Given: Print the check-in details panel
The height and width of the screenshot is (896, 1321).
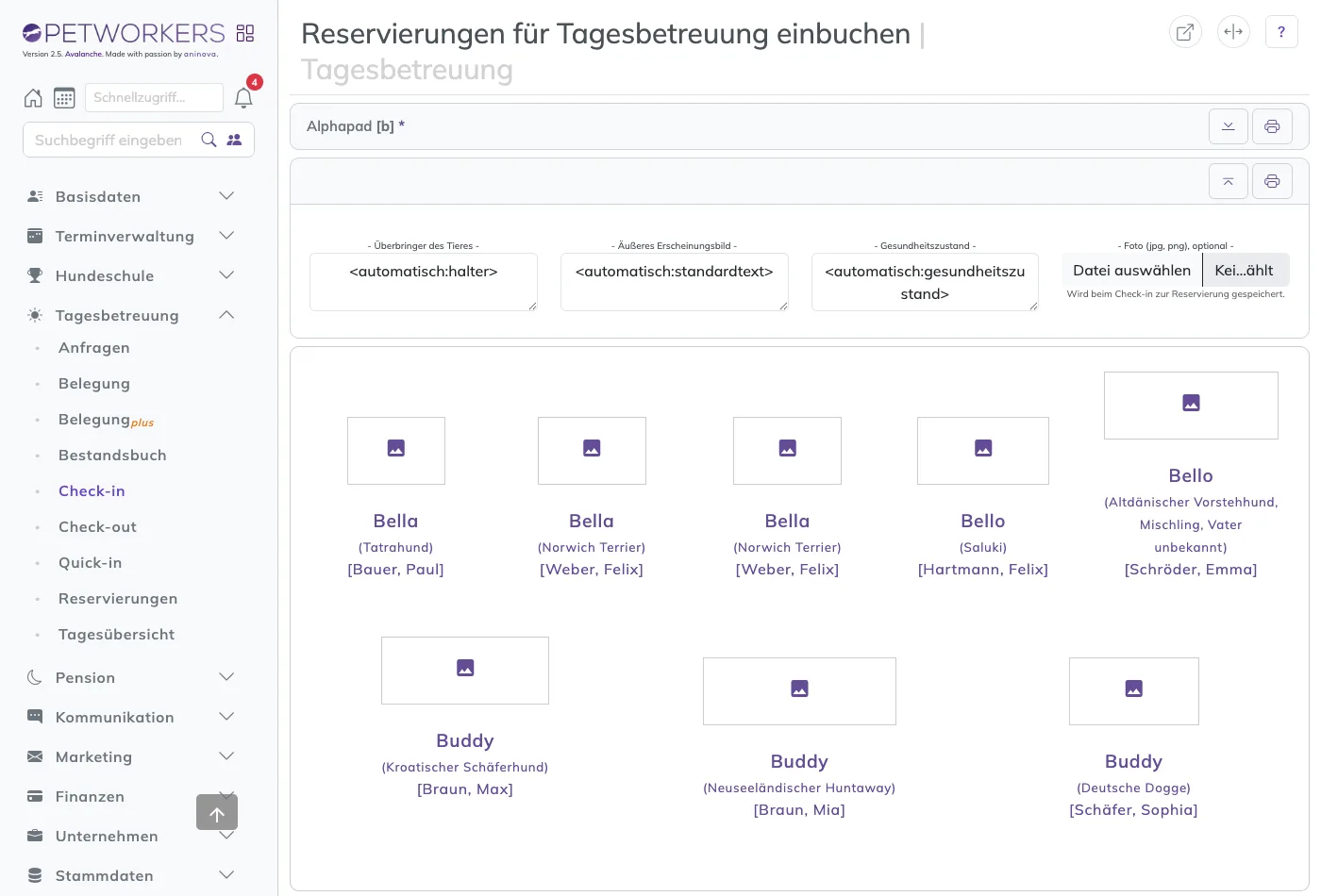Looking at the screenshot, I should [x=1272, y=181].
